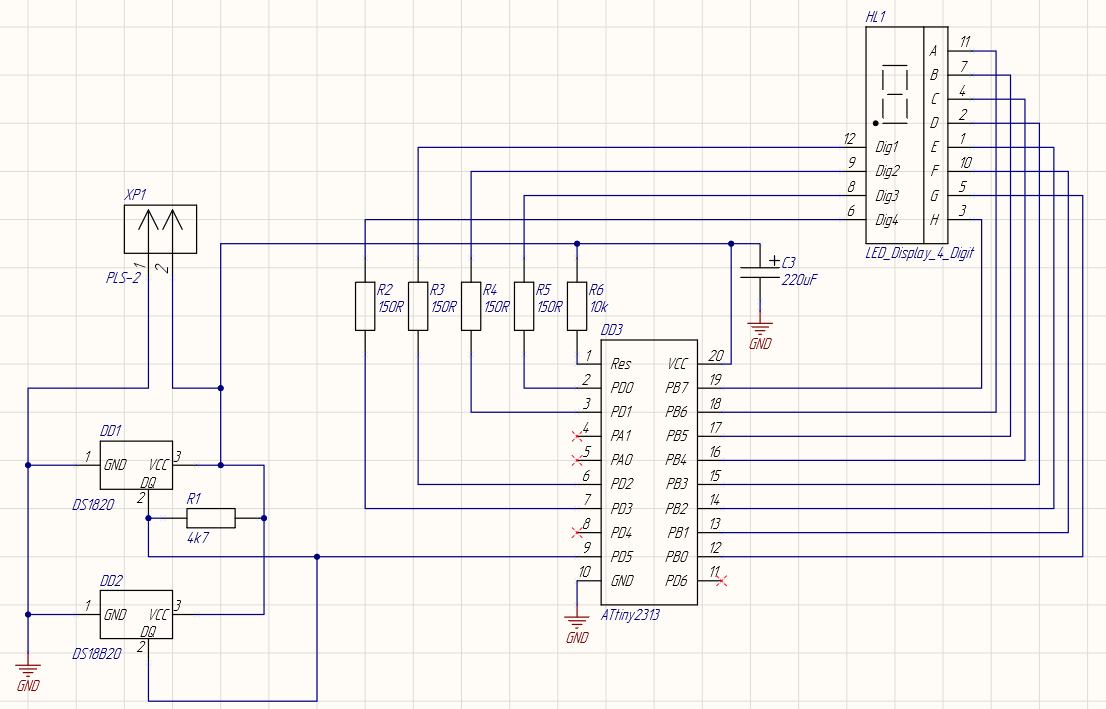Click the VCC pin label on DD3
The width and height of the screenshot is (1106, 709).
[677, 364]
